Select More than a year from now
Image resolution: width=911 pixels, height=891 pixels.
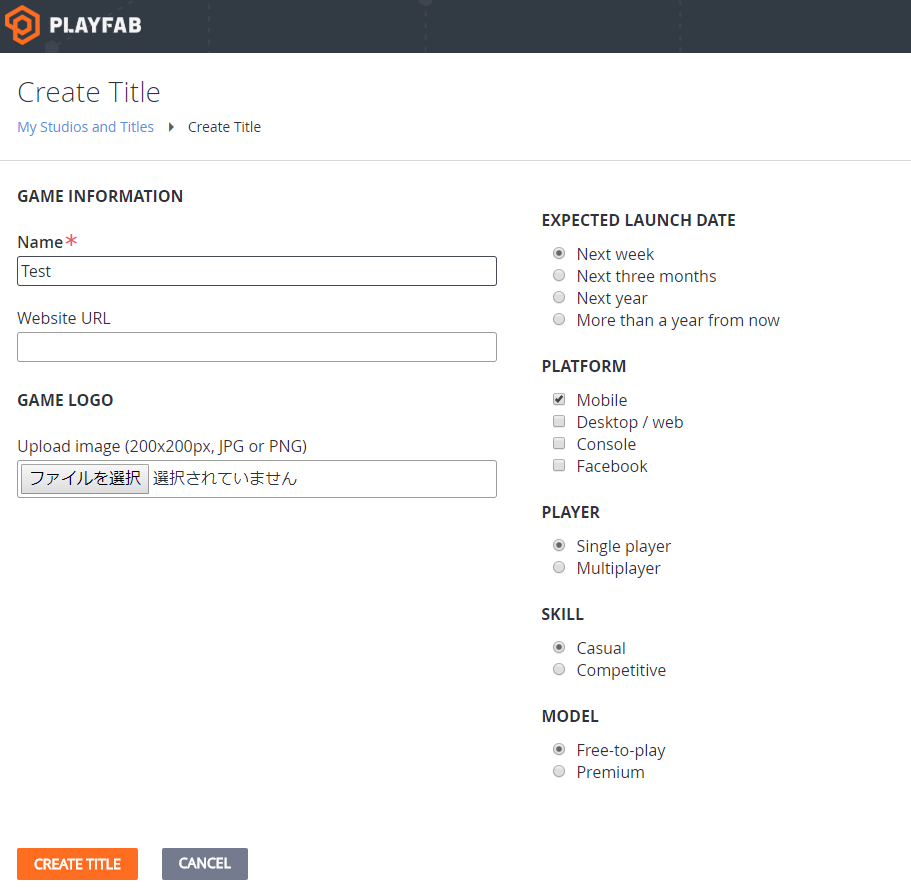point(559,319)
